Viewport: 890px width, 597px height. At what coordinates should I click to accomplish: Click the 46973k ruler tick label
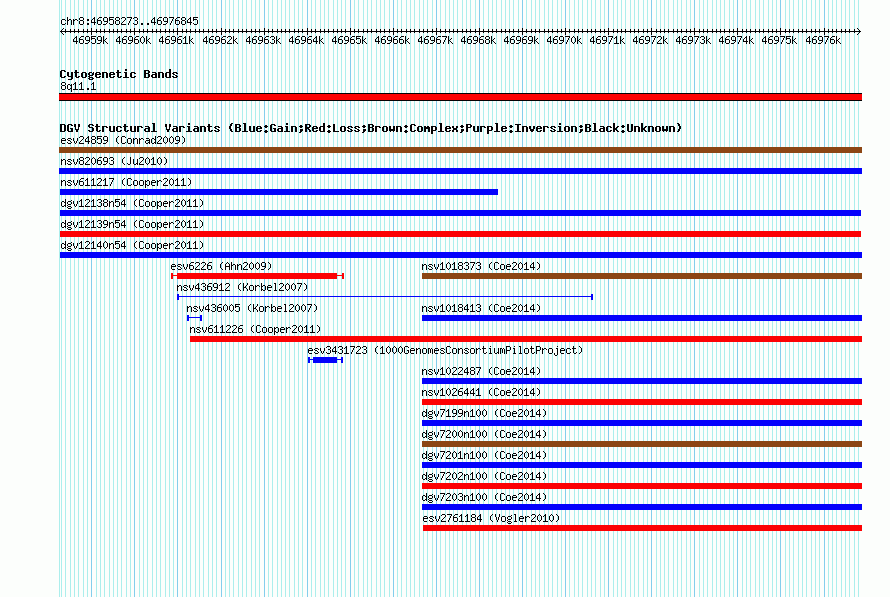tap(693, 40)
